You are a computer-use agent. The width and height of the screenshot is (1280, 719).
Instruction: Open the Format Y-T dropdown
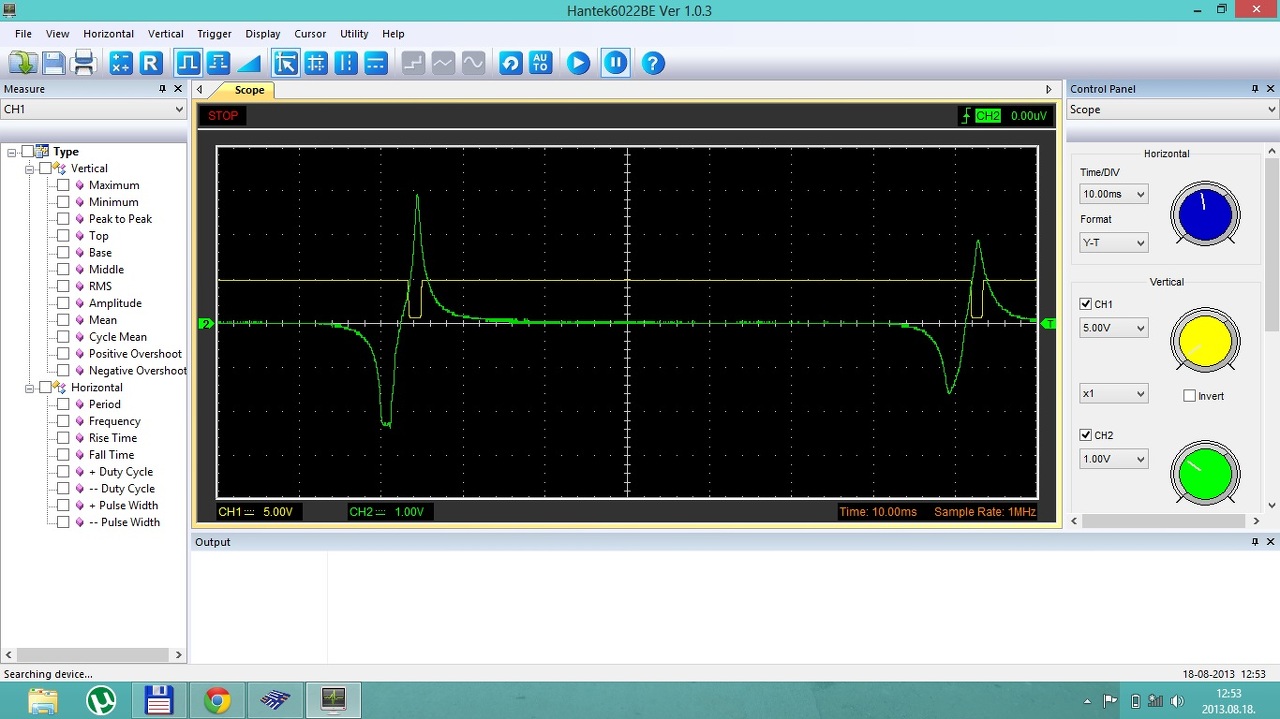click(x=1114, y=242)
